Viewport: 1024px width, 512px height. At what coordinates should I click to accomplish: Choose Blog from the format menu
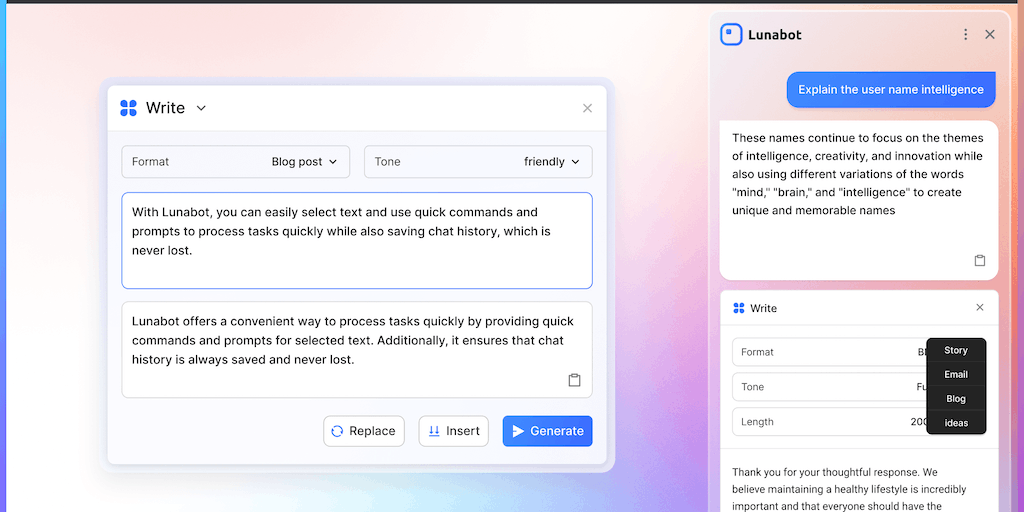(955, 398)
